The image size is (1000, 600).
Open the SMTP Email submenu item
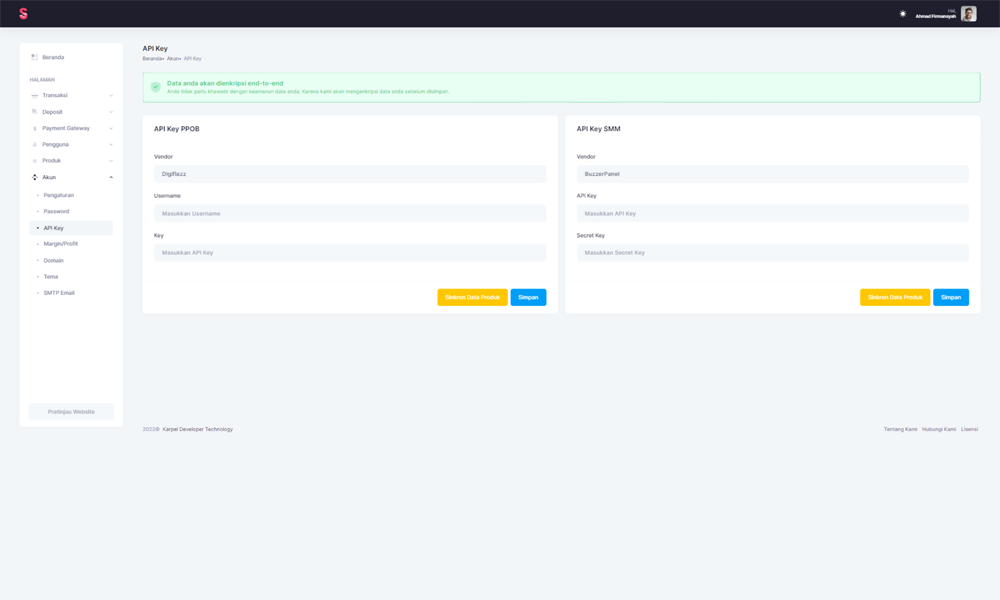pos(59,293)
